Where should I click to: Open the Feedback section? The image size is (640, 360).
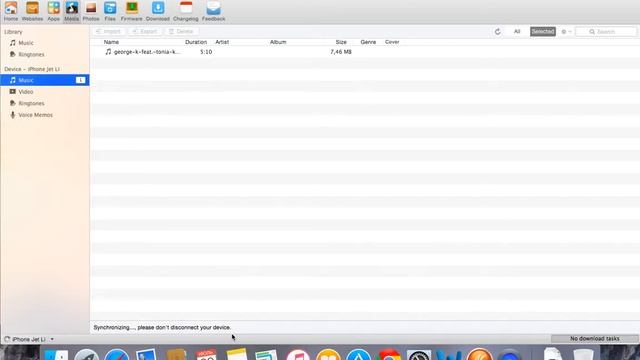point(213,11)
